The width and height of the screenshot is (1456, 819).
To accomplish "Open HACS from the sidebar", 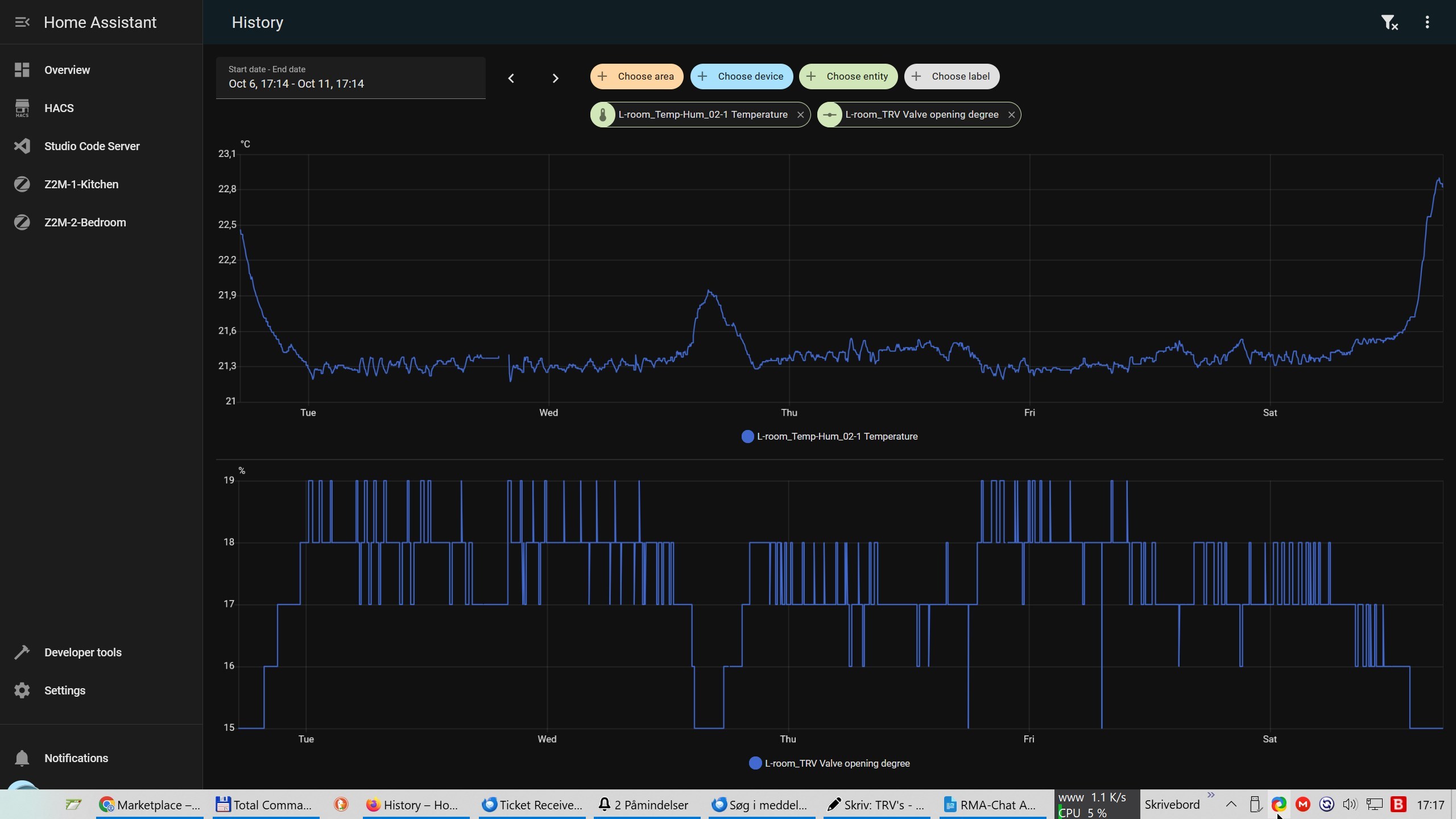I will pos(59,108).
